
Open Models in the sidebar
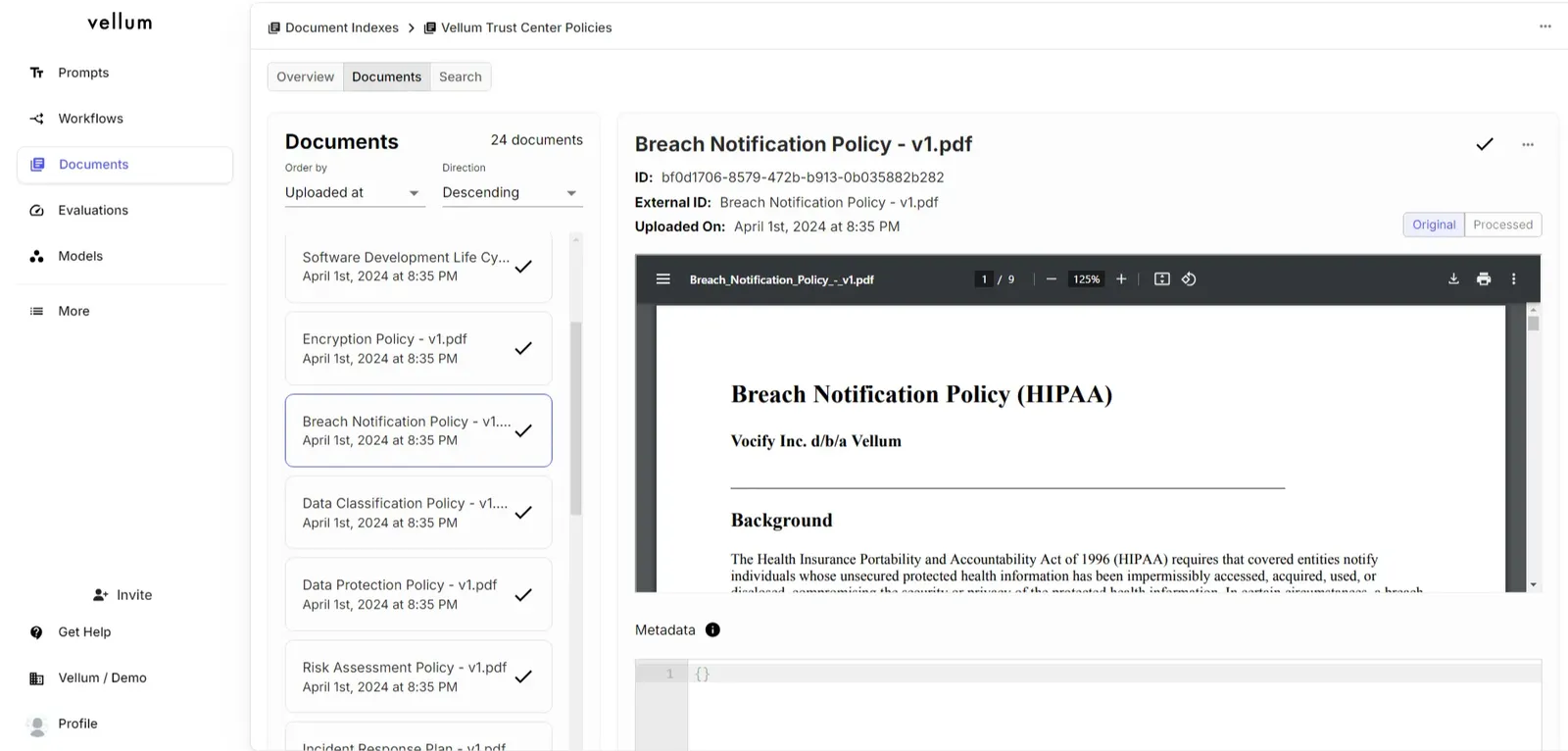(x=124, y=256)
